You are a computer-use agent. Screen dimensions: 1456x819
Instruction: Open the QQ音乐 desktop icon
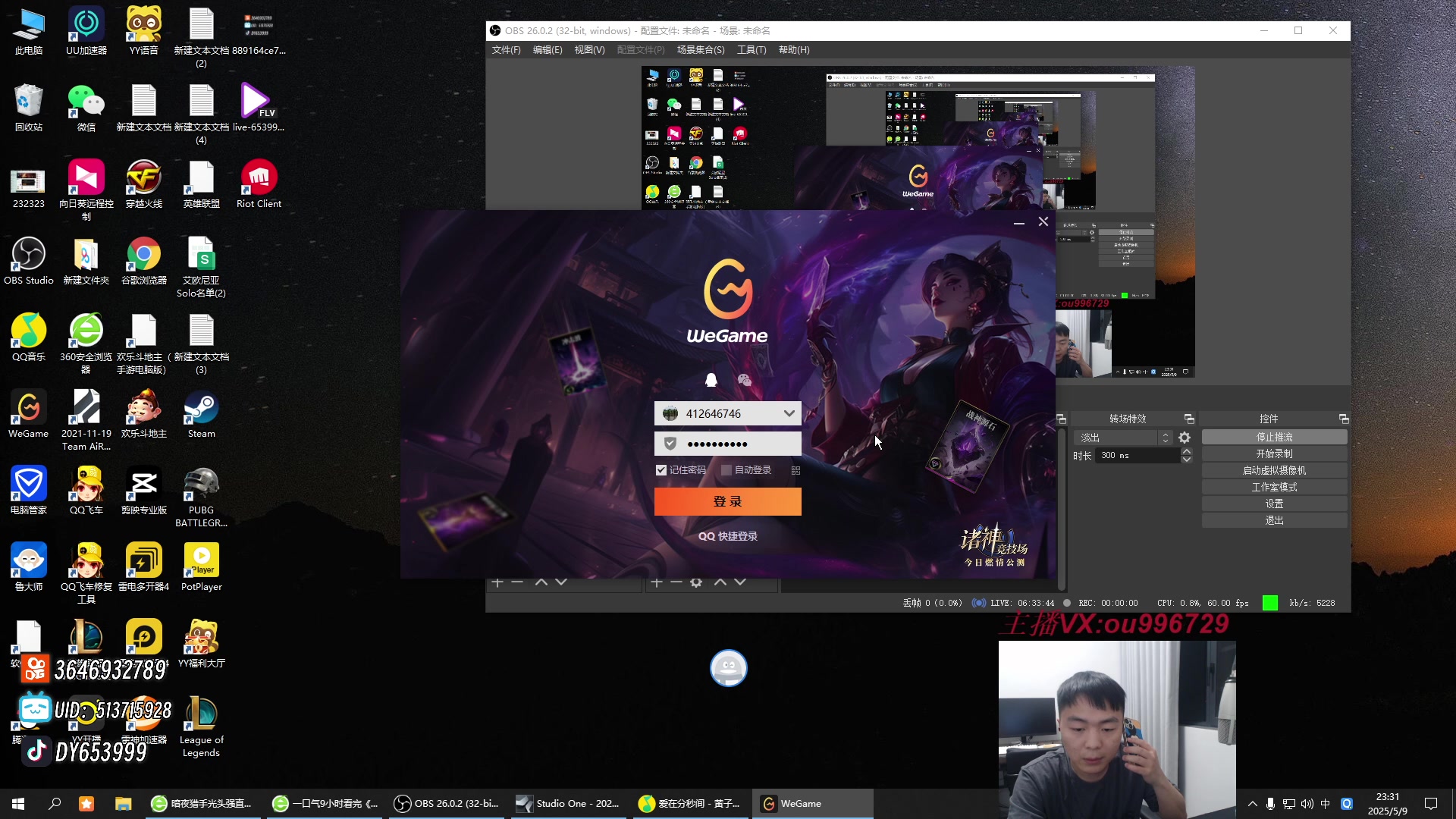tap(29, 337)
